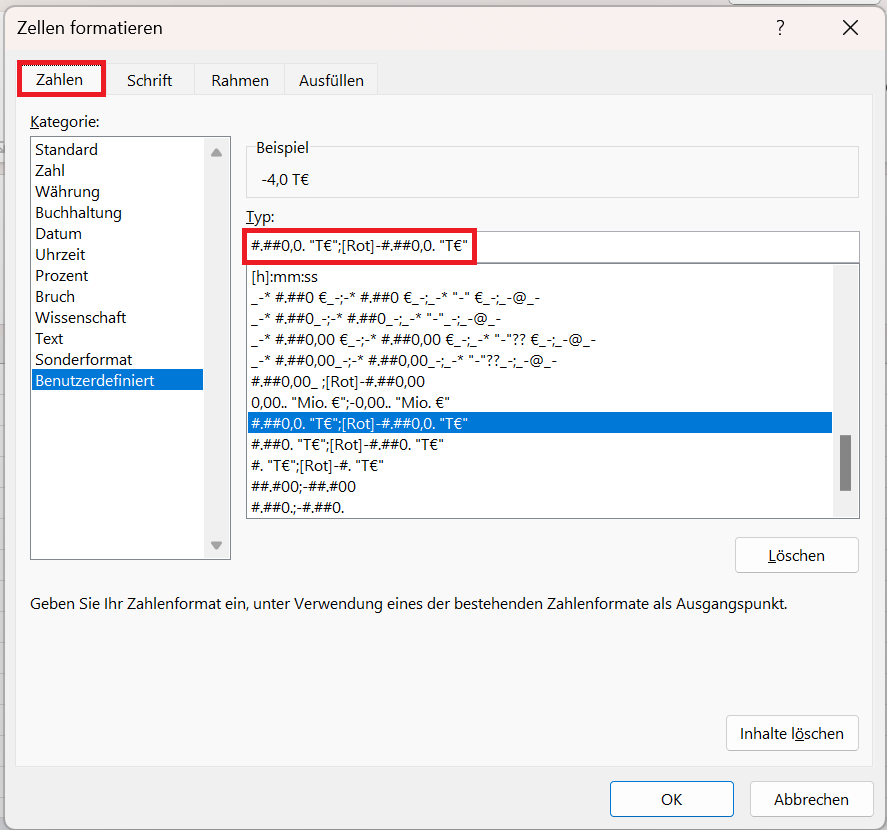Image resolution: width=887 pixels, height=830 pixels.
Task: Click the Löschen button
Action: 796,555
